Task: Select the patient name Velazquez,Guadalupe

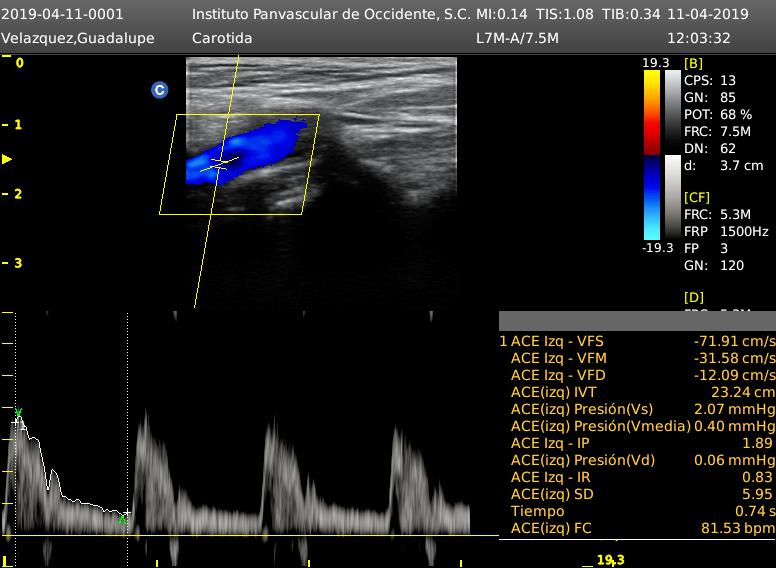Action: click(x=78, y=38)
